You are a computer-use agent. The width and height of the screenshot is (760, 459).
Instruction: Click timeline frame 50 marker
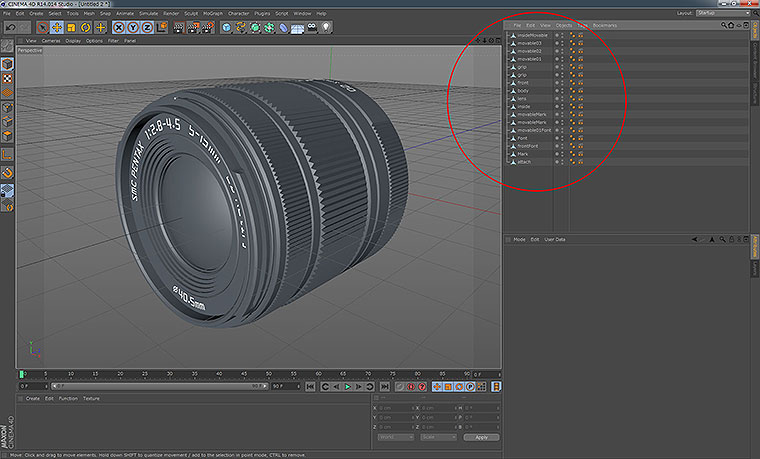click(269, 374)
